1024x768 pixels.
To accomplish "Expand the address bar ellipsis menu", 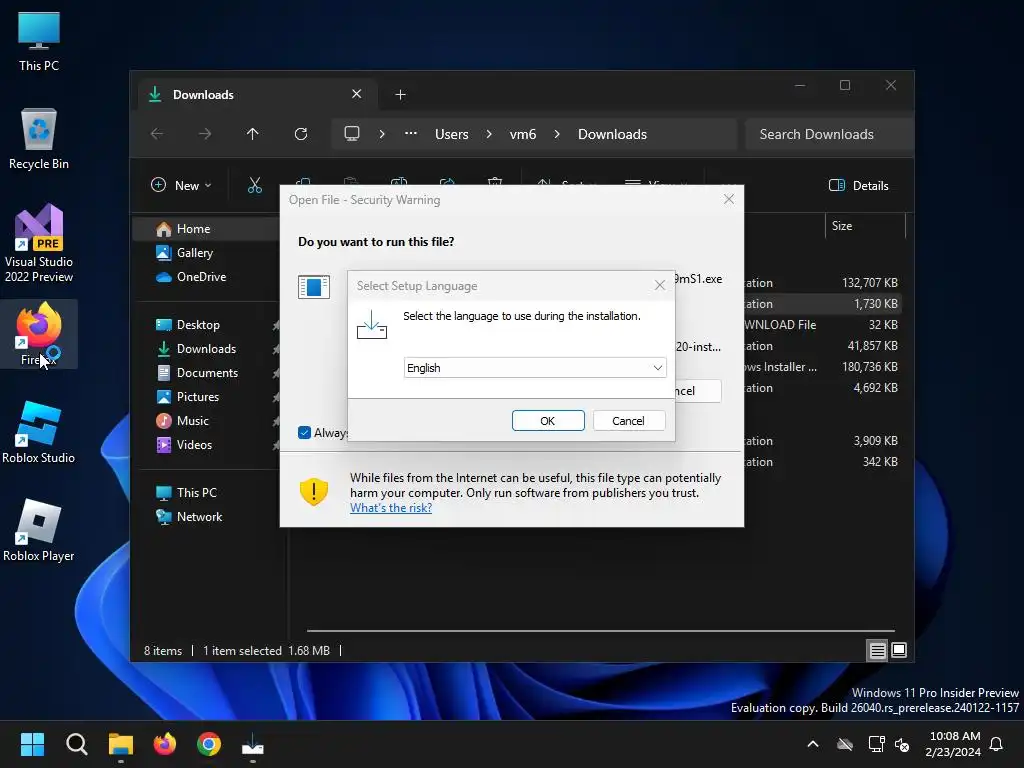I will (411, 134).
